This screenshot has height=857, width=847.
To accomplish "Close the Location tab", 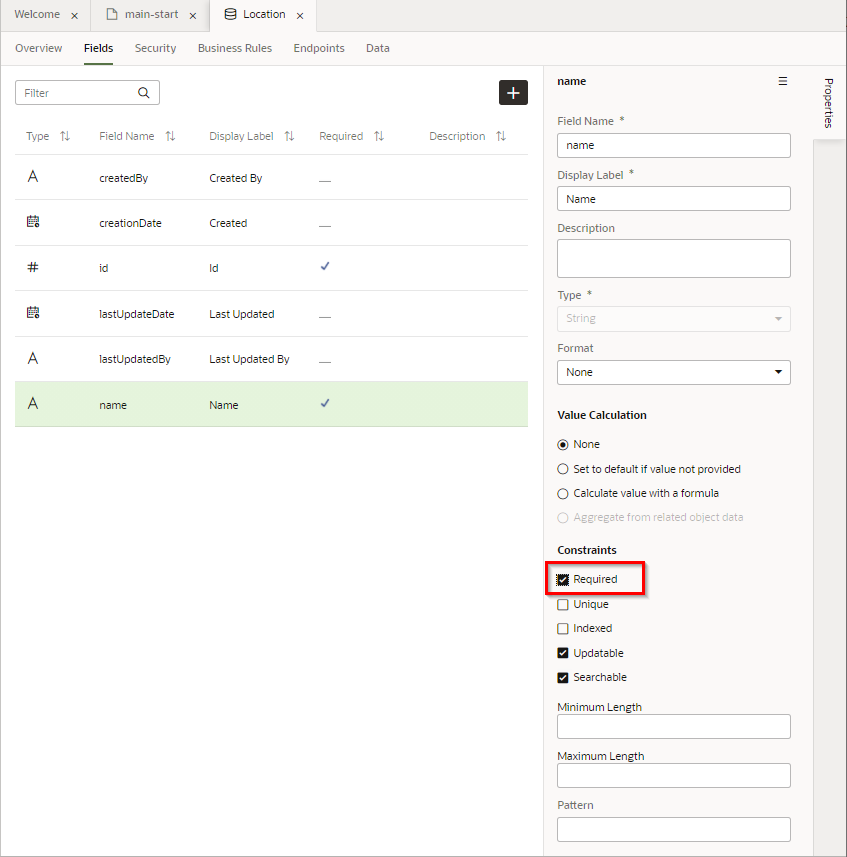I will [300, 16].
